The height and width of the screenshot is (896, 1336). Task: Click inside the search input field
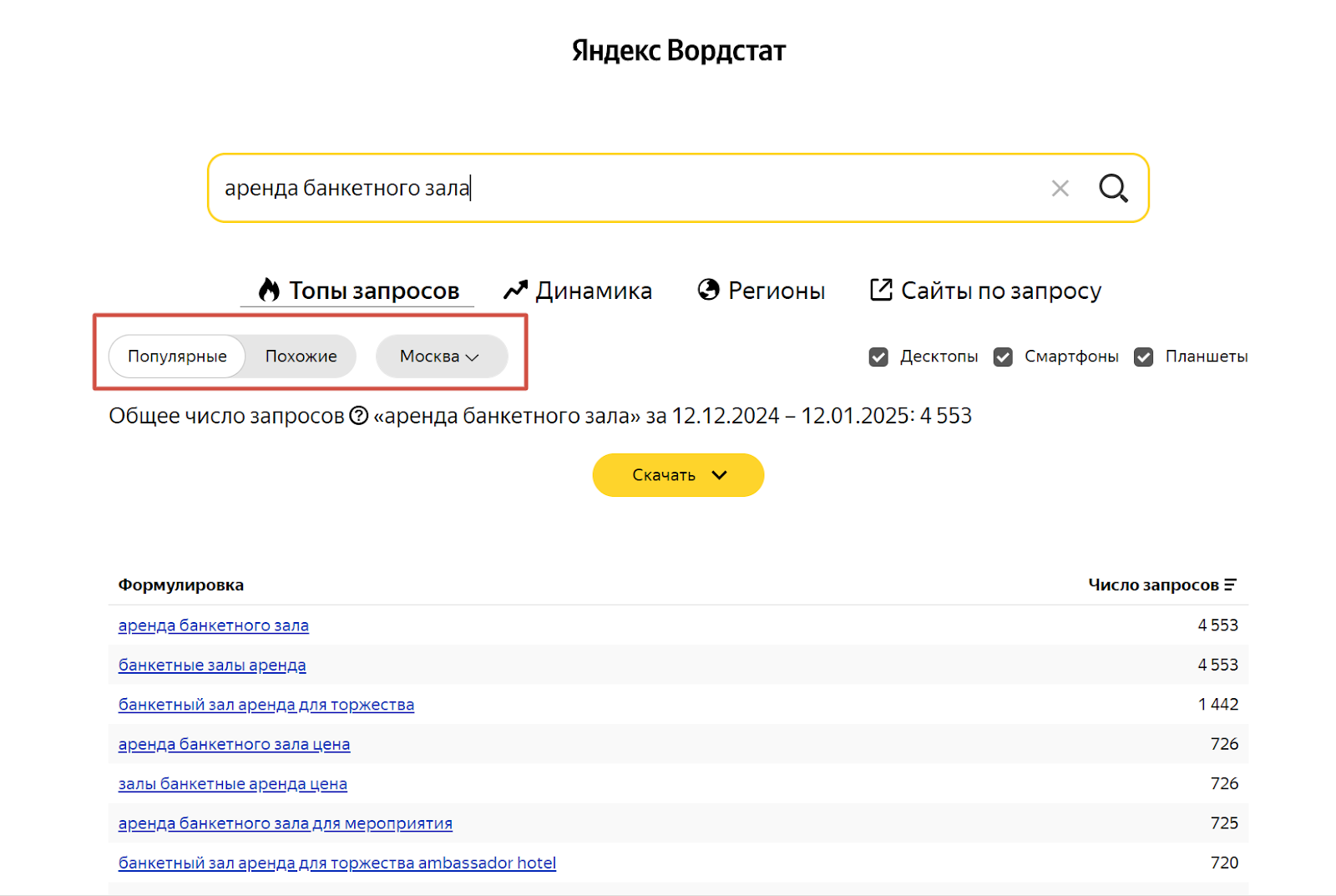coord(584,188)
